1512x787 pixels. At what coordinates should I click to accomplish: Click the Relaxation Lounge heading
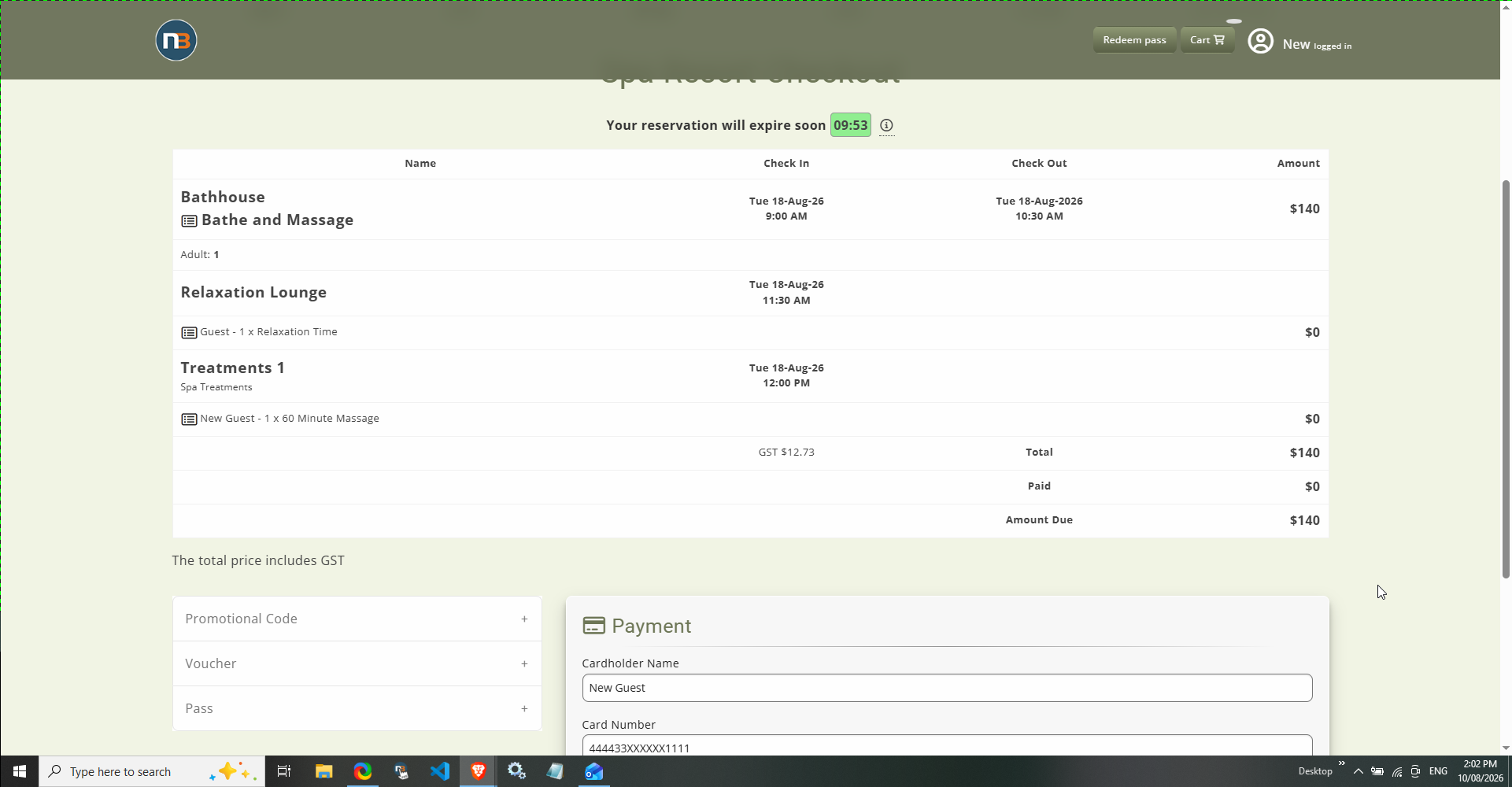click(x=253, y=292)
